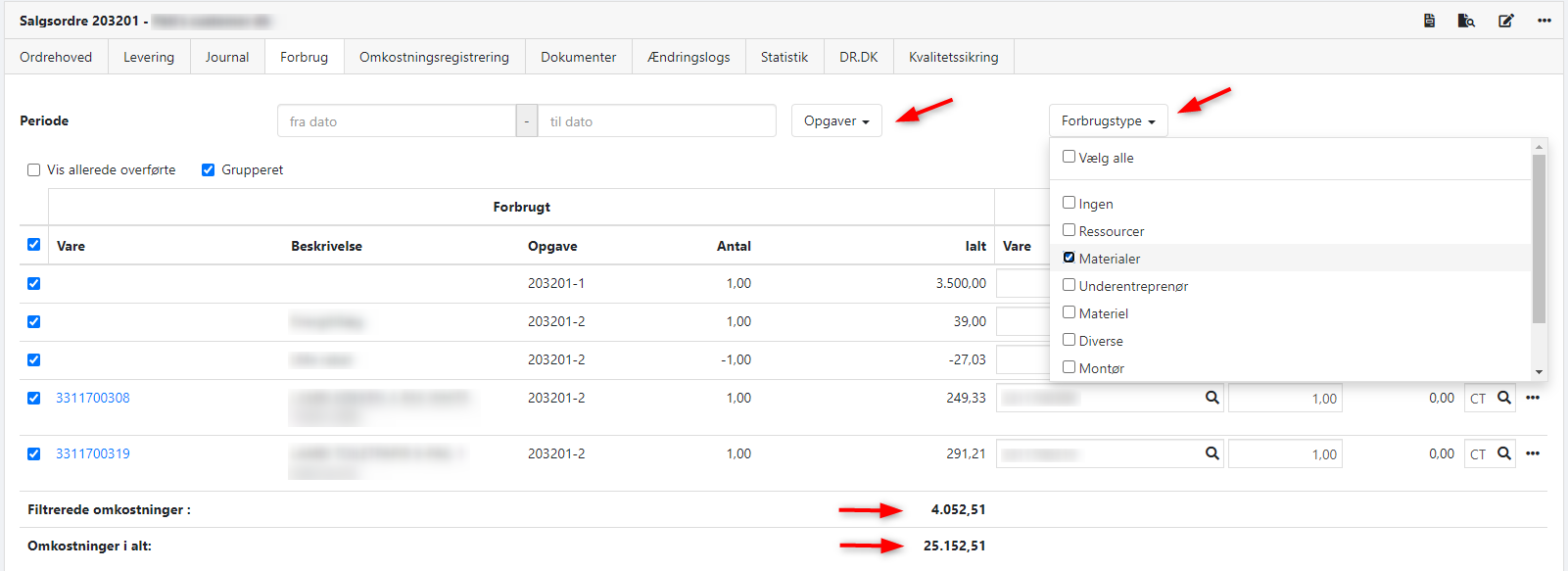This screenshot has width=1568, height=571.
Task: Open the header three-dot more menu
Action: tap(1544, 21)
